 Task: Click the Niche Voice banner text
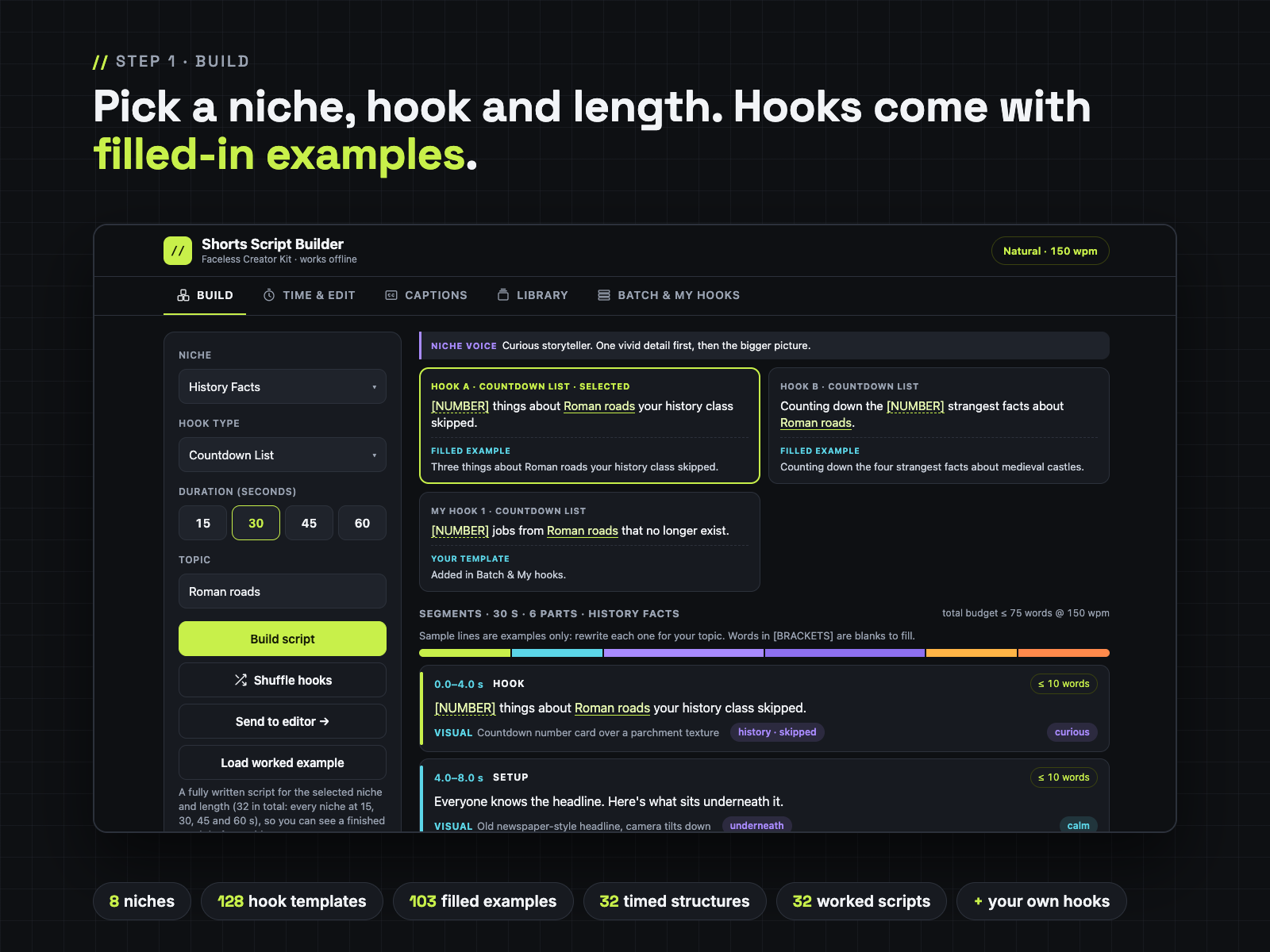pos(656,346)
